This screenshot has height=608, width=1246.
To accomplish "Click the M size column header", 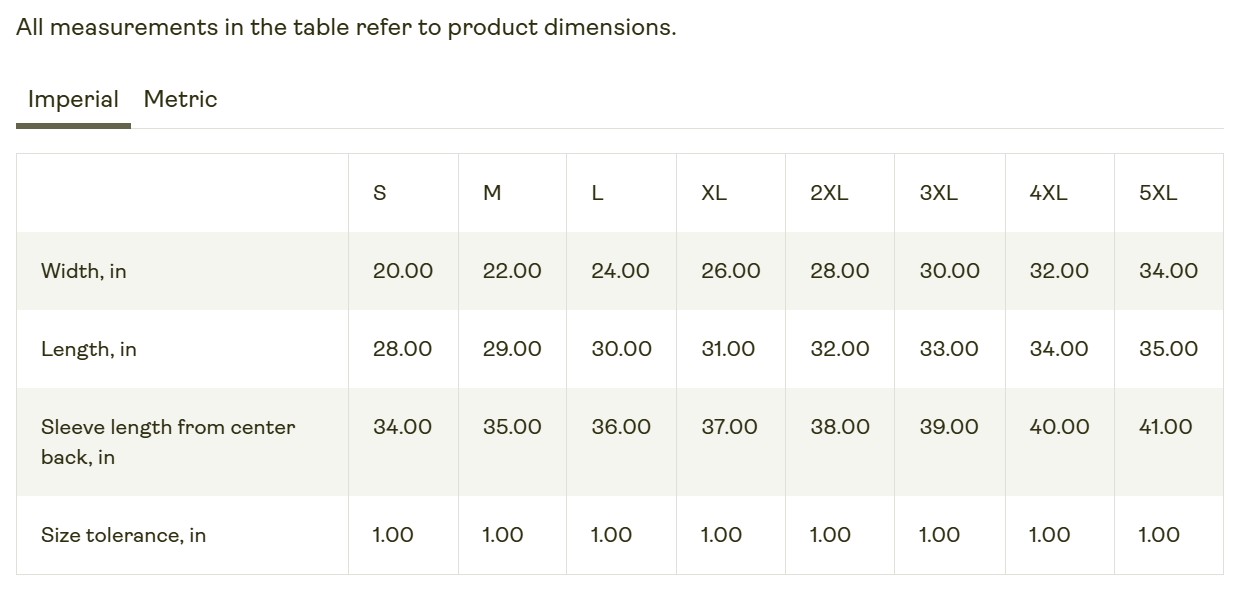I will pyautogui.click(x=492, y=193).
